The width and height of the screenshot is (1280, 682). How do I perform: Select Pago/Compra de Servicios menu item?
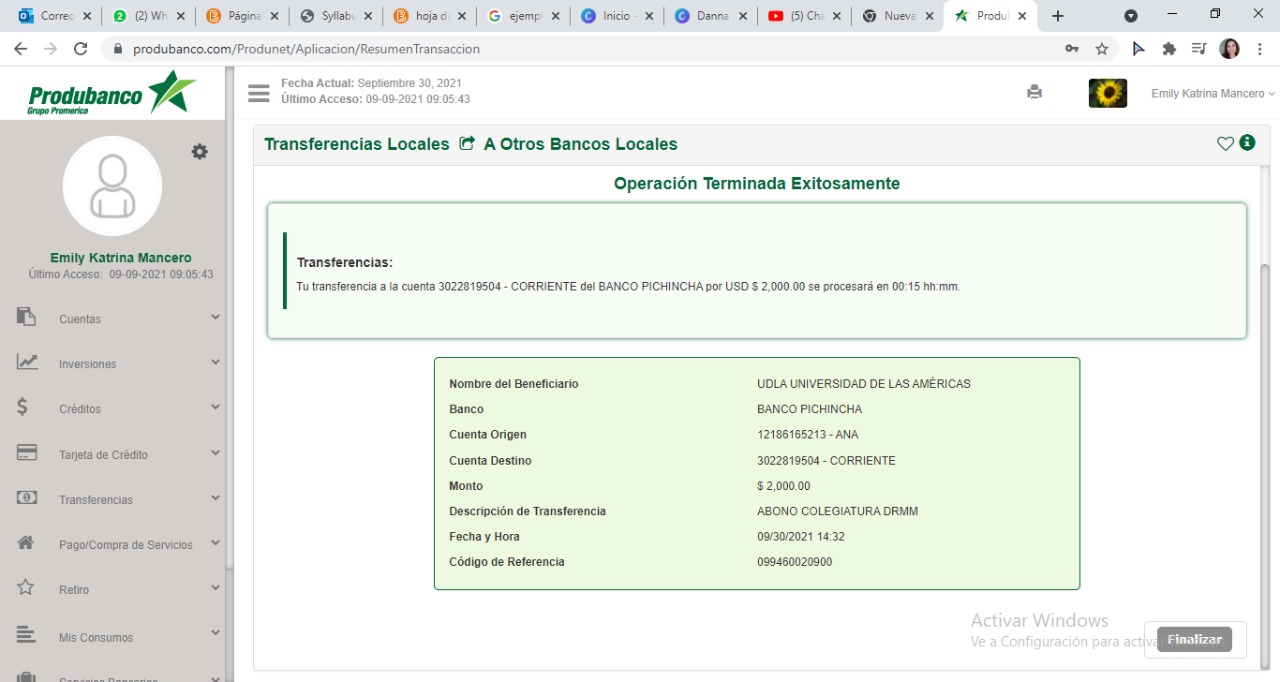point(125,545)
